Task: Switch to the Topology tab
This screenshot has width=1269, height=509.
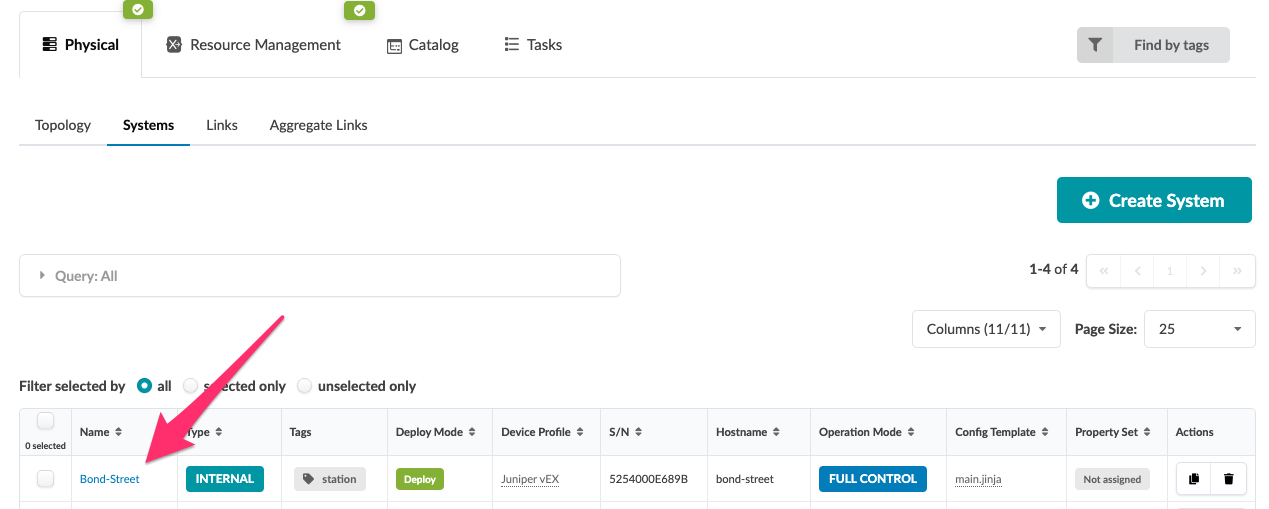Action: (63, 125)
